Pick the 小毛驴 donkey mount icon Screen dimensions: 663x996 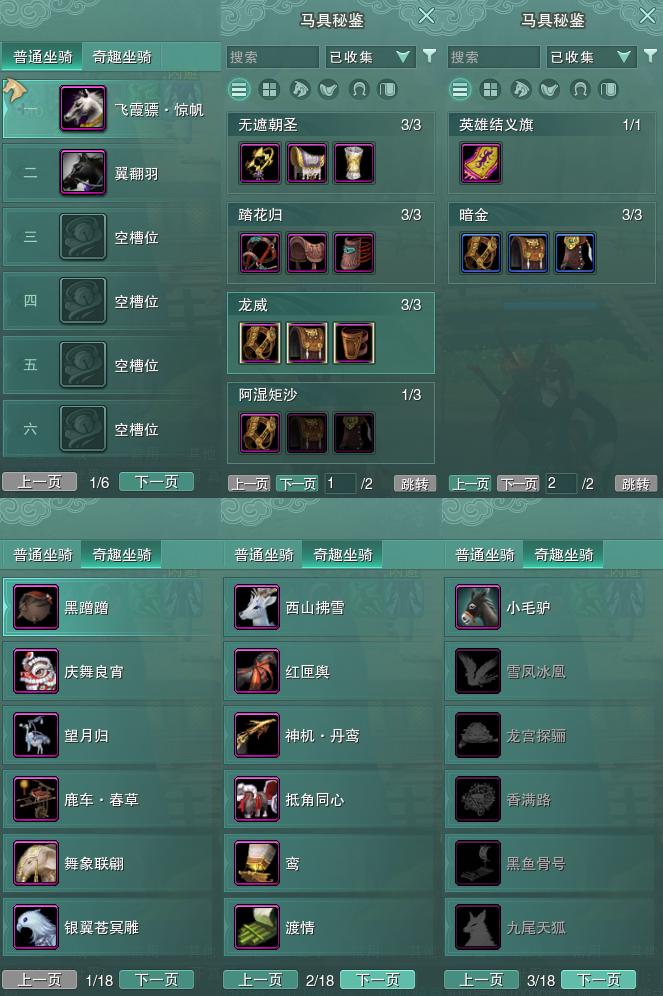point(478,607)
